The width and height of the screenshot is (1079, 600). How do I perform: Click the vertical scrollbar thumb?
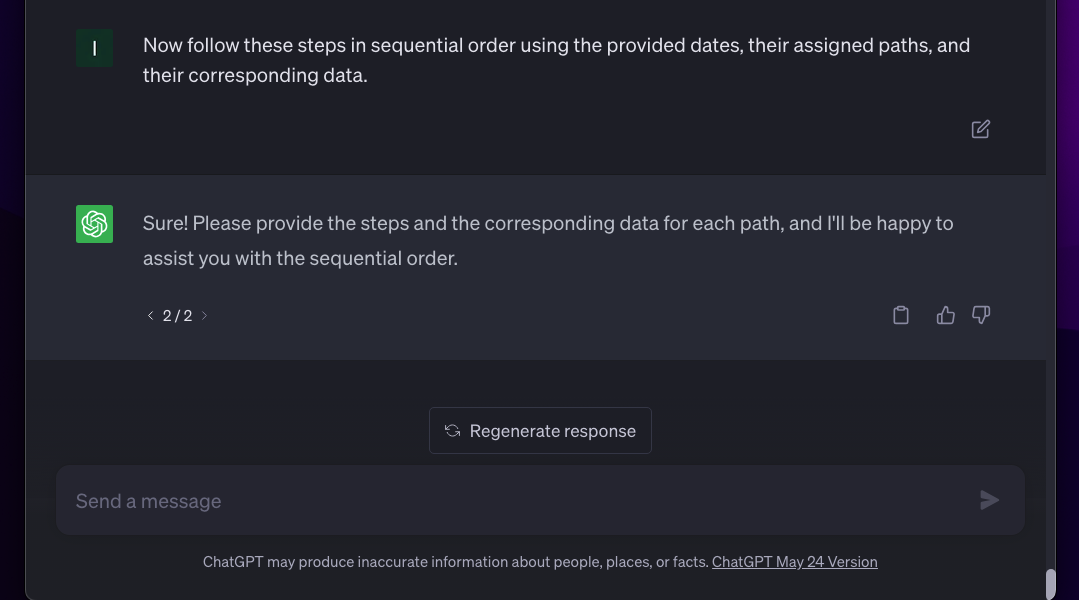pos(1050,583)
